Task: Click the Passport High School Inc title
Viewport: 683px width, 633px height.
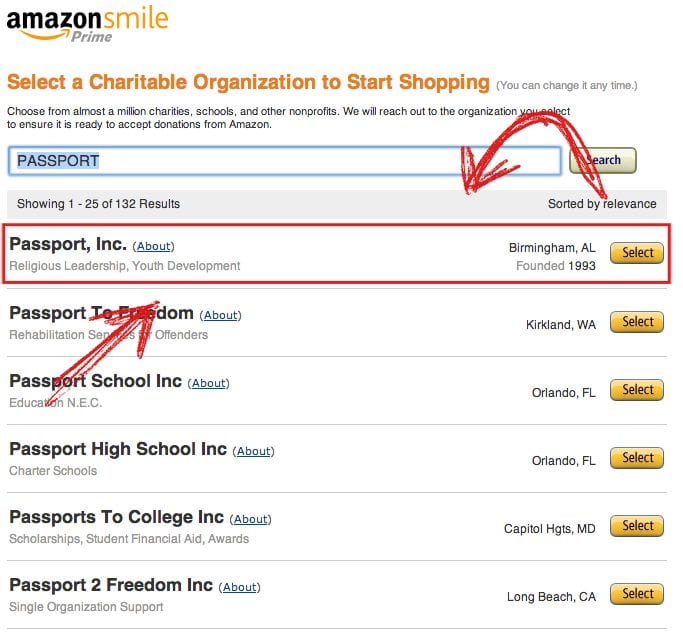Action: coord(118,449)
